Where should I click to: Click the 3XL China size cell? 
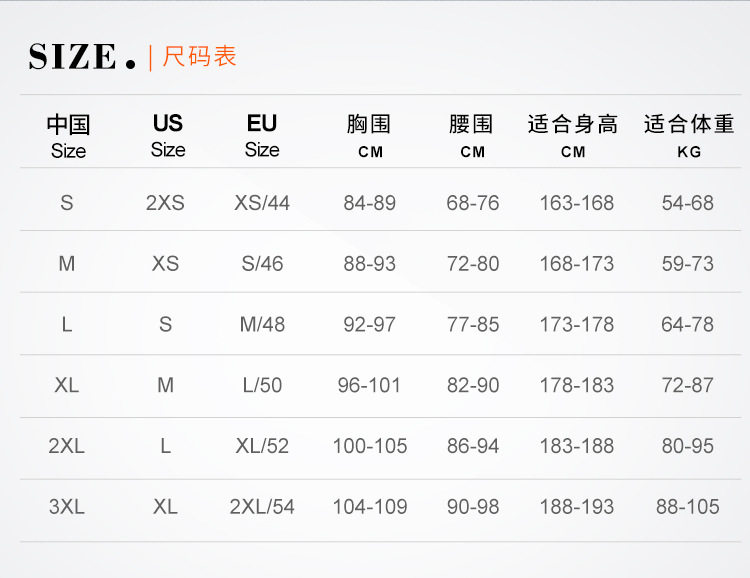[66, 507]
